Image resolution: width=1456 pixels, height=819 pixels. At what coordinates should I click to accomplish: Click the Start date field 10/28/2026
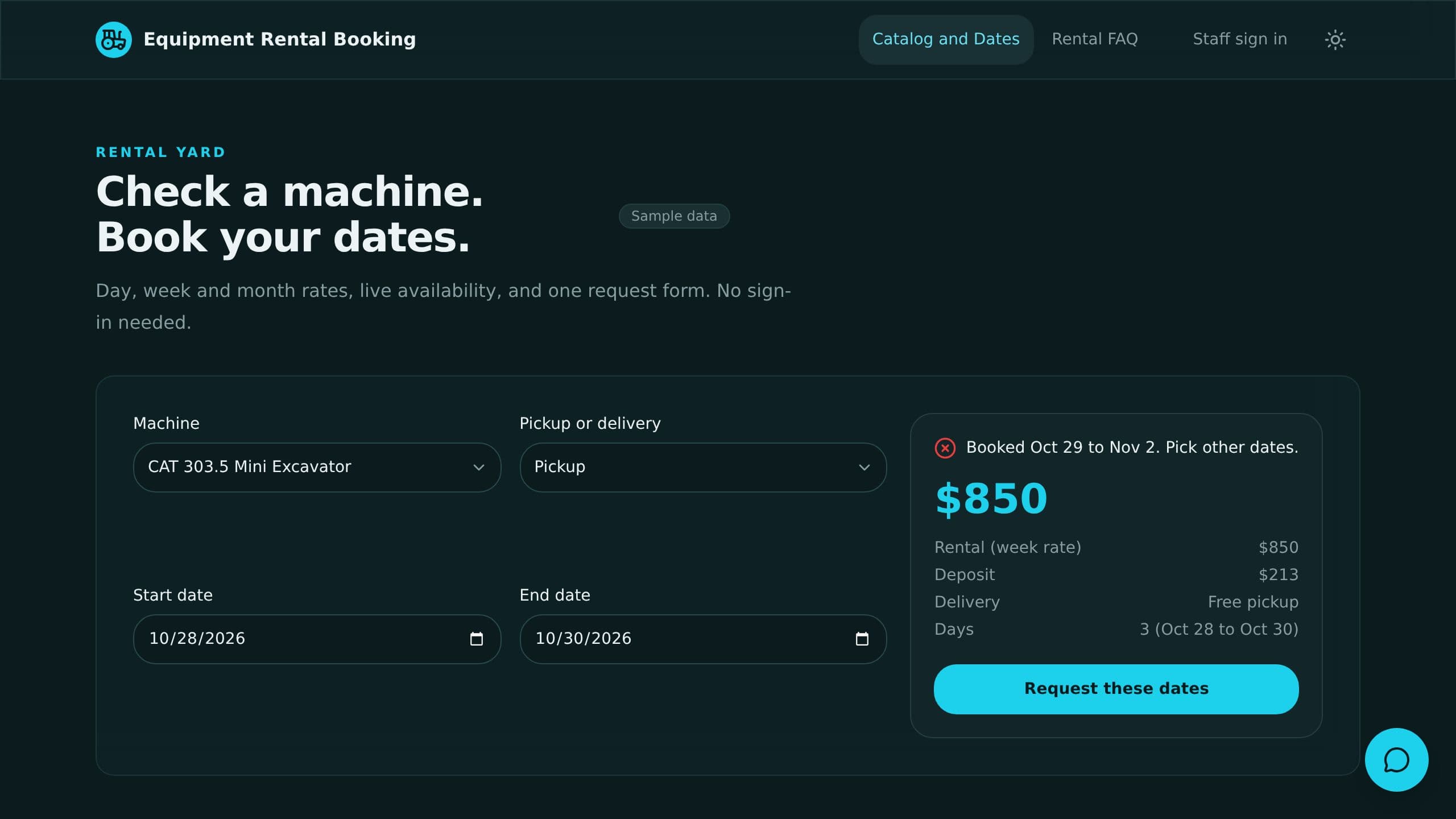317,639
